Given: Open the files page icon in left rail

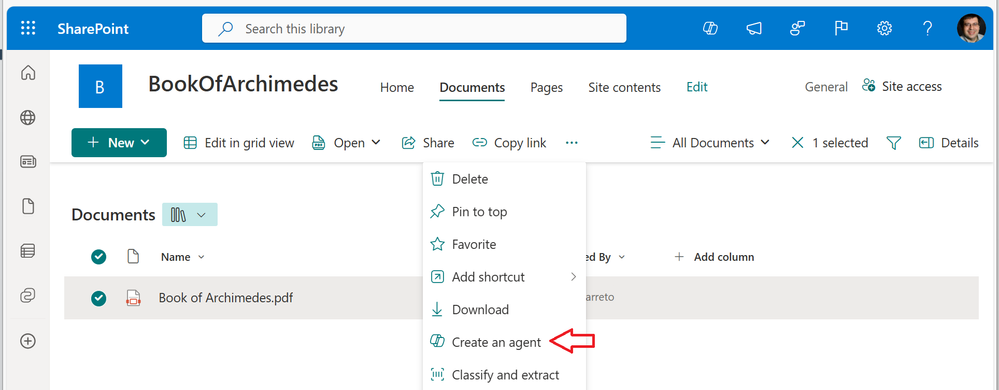Looking at the screenshot, I should 28,206.
